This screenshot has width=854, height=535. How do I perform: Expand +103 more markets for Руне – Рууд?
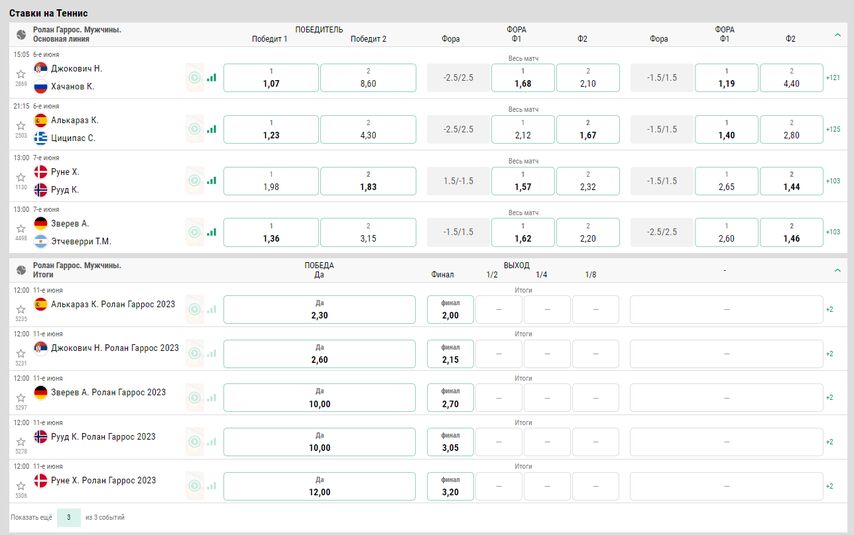point(833,181)
